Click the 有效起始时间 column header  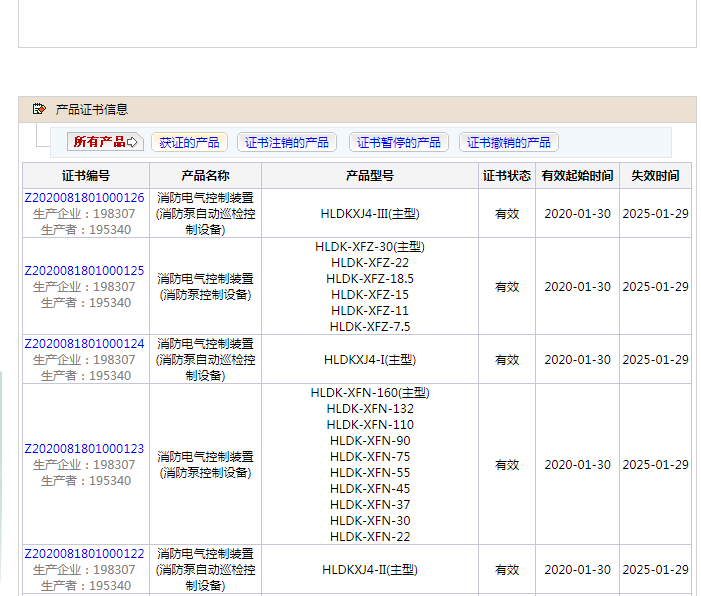coord(577,176)
